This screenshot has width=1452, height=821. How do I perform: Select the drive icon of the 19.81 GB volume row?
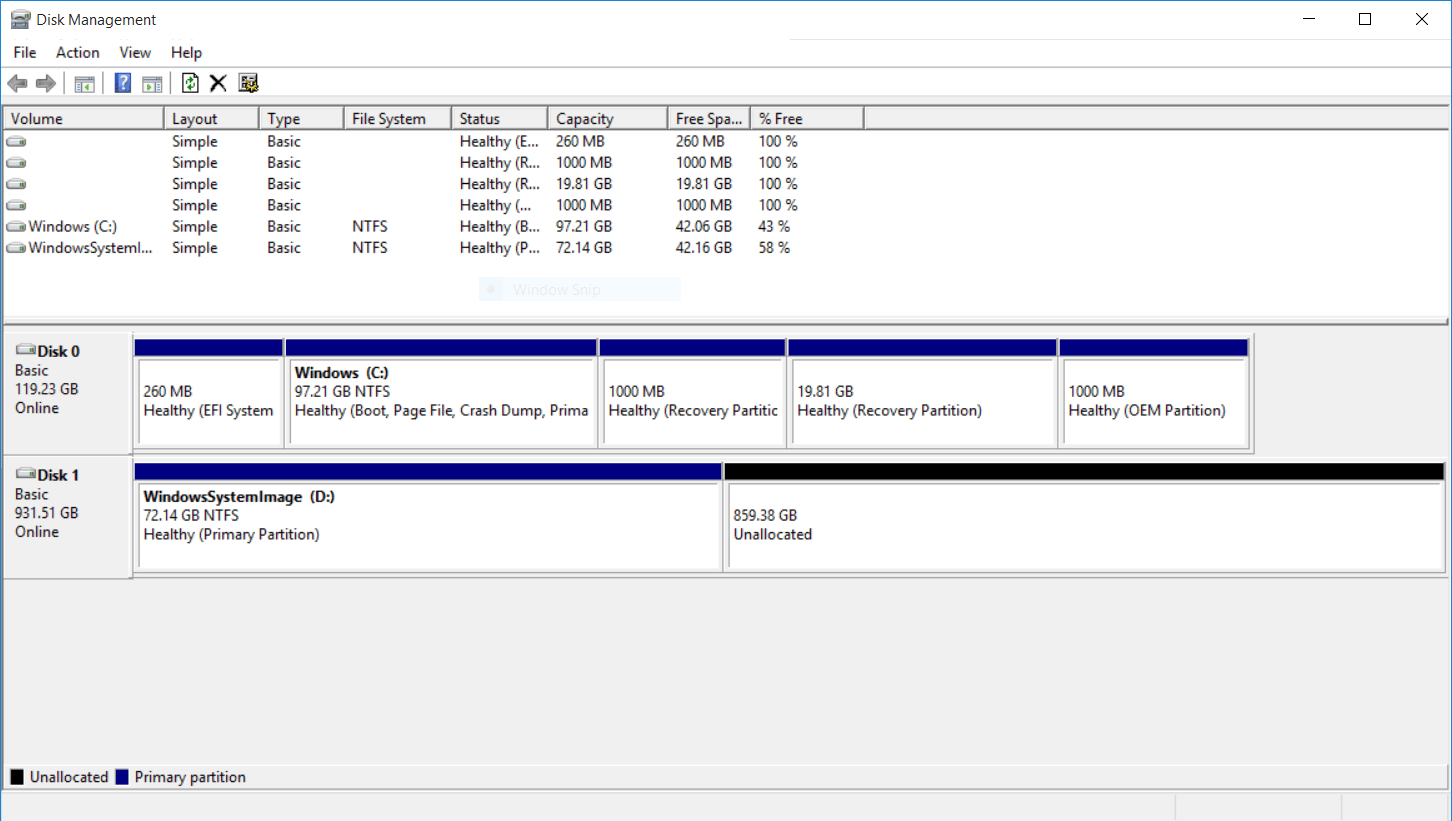(x=16, y=184)
